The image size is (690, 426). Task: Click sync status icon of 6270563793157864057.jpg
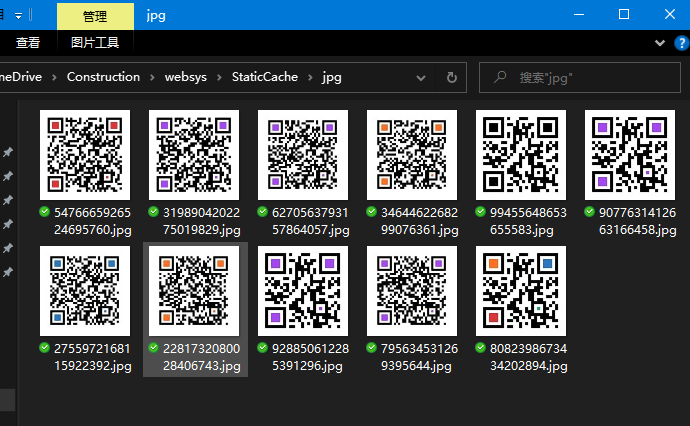coord(263,212)
